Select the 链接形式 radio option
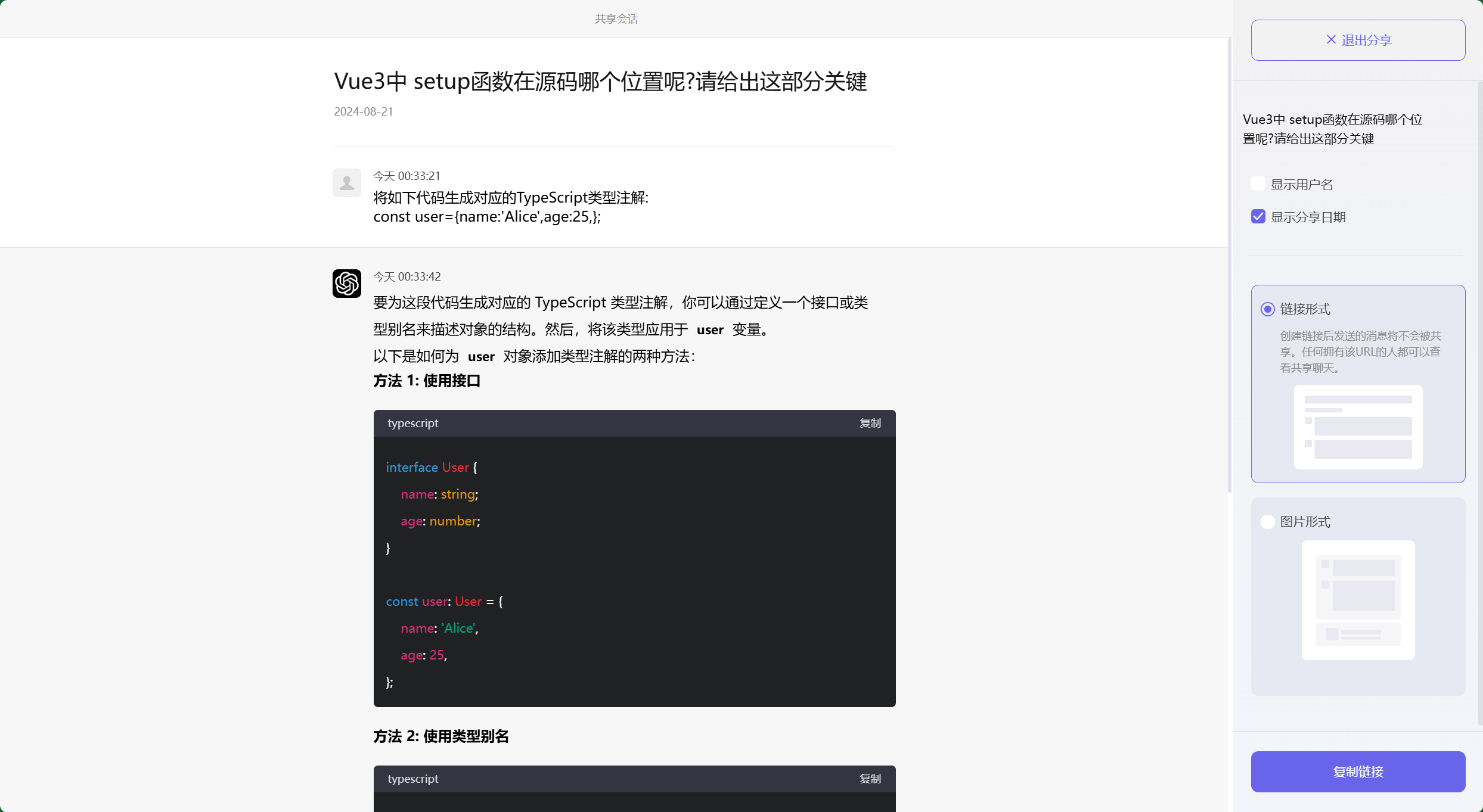Image resolution: width=1483 pixels, height=812 pixels. pyautogui.click(x=1267, y=309)
